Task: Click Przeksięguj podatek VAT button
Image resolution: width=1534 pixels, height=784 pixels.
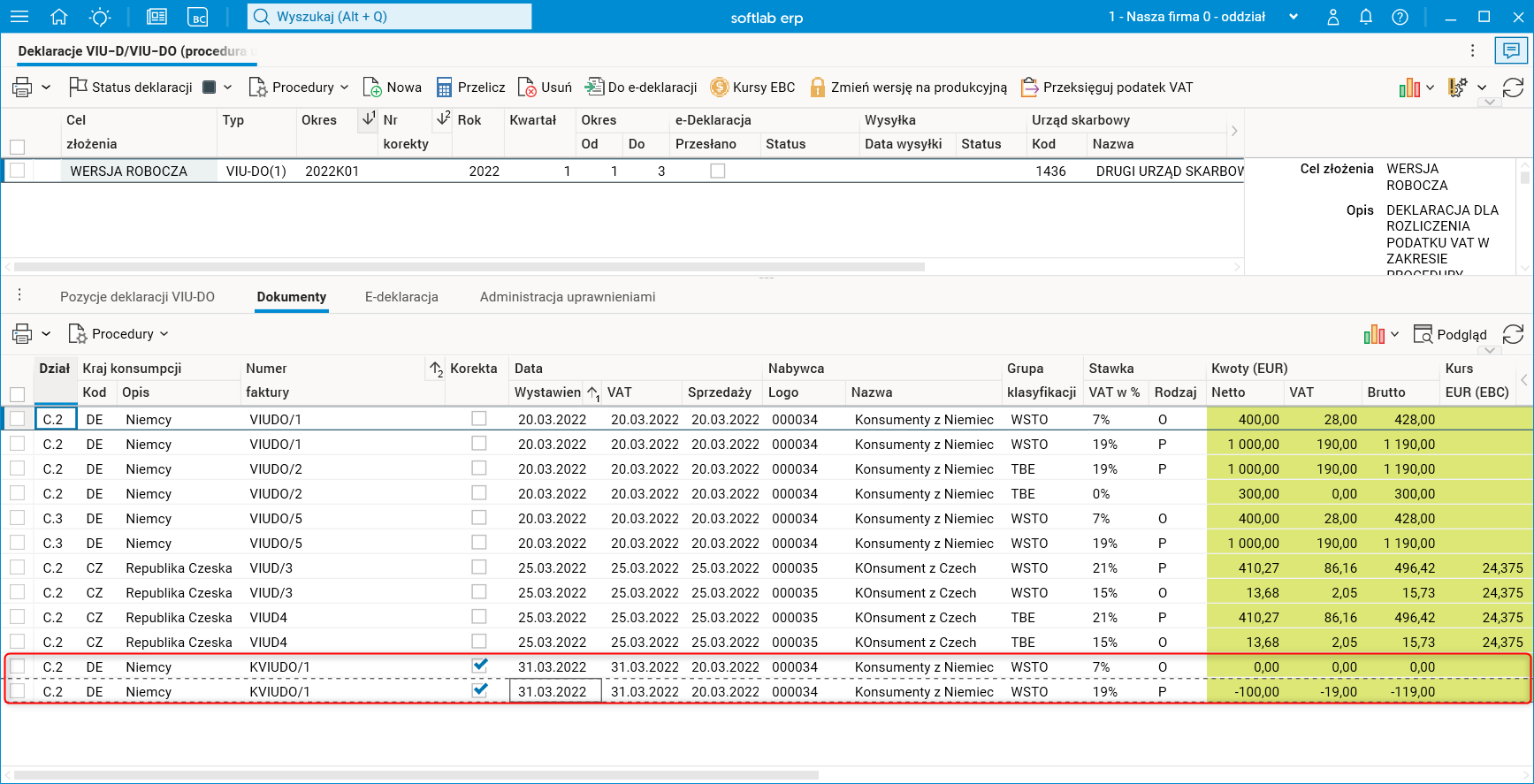Action: 1107,88
